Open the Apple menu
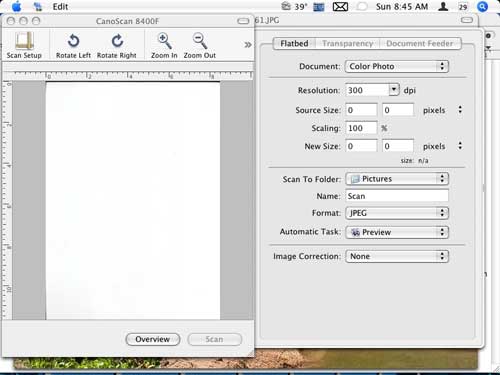Viewport: 500px width, 375px height. (17, 6)
